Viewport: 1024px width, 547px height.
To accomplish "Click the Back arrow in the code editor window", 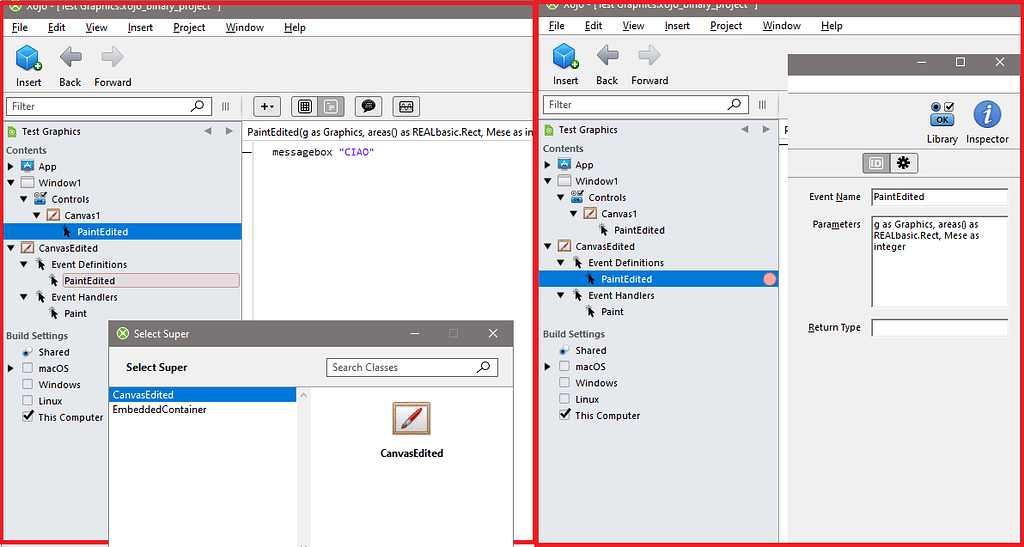I will [x=71, y=57].
